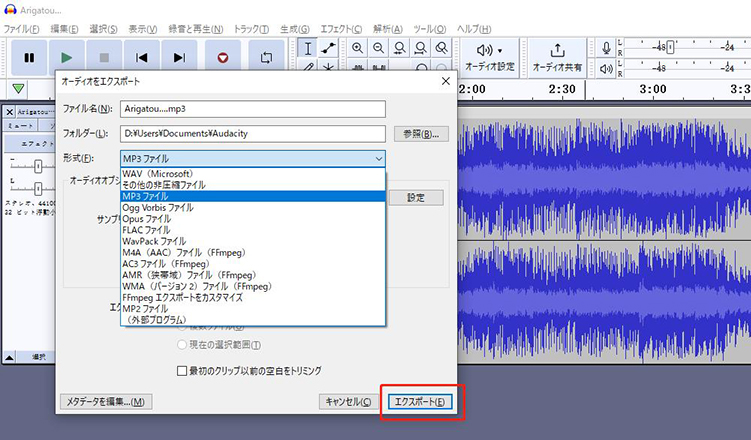This screenshot has height=440, width=751.
Task: Open the ツール menu
Action: pos(430,29)
